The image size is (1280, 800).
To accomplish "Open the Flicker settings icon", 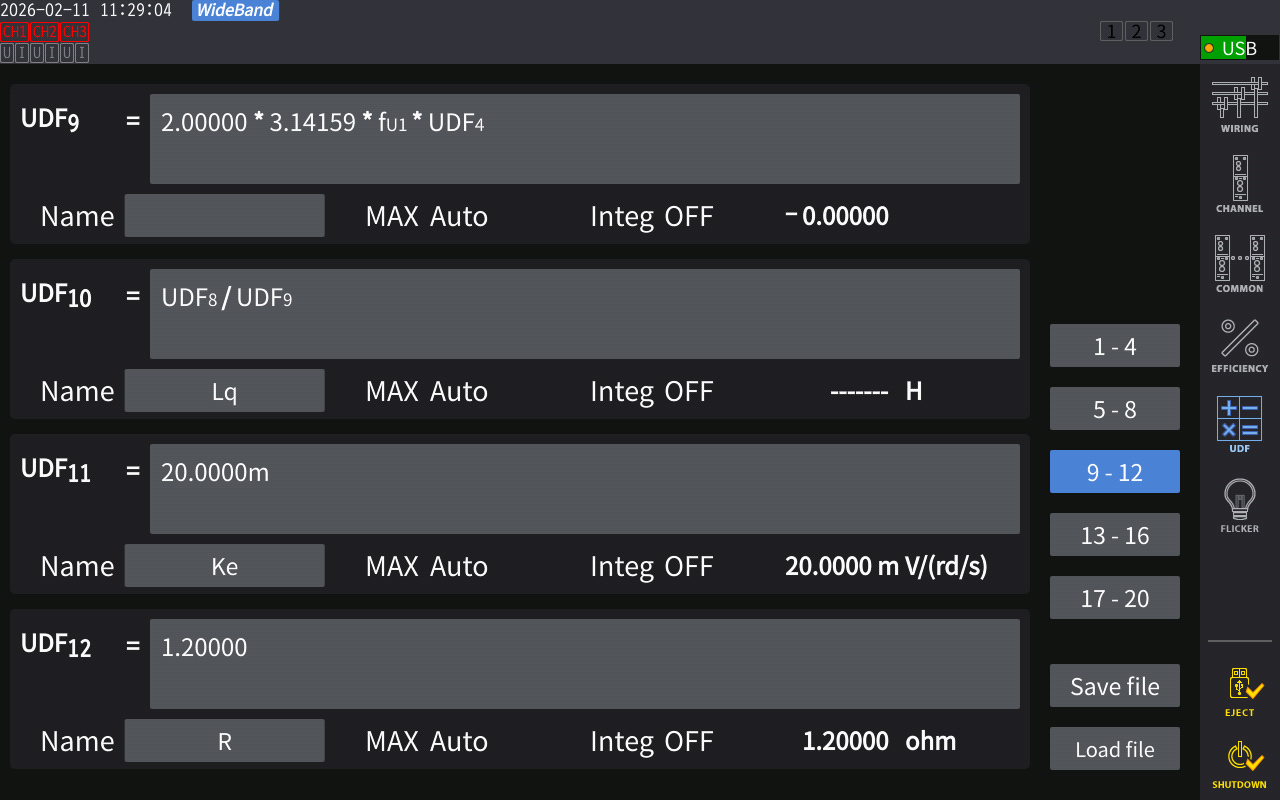I will tap(1239, 504).
